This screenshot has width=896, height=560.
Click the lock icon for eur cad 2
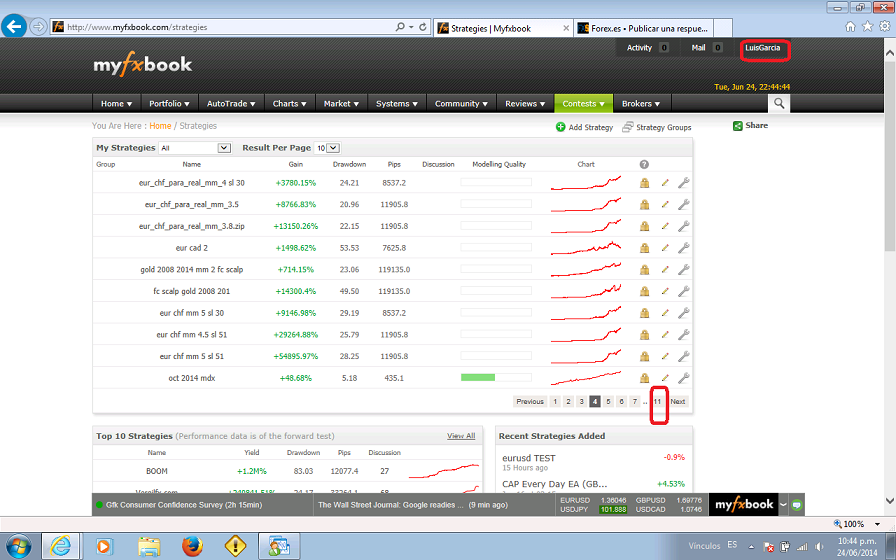pyautogui.click(x=645, y=248)
